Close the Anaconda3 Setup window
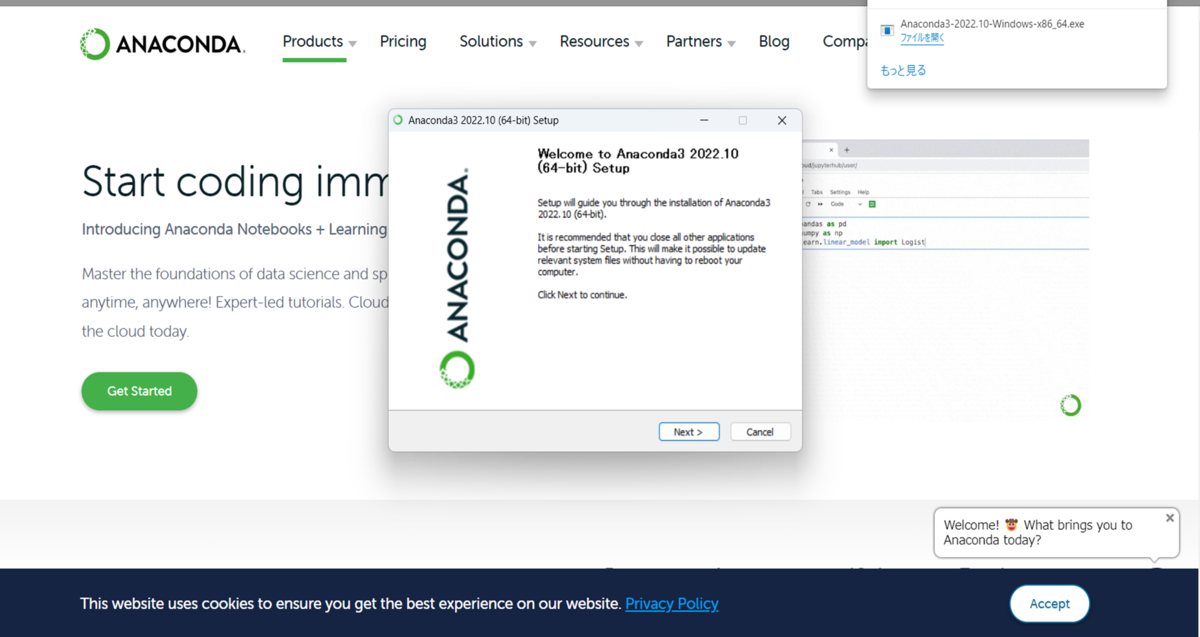Screen dimensions: 1200x637 click(782, 120)
